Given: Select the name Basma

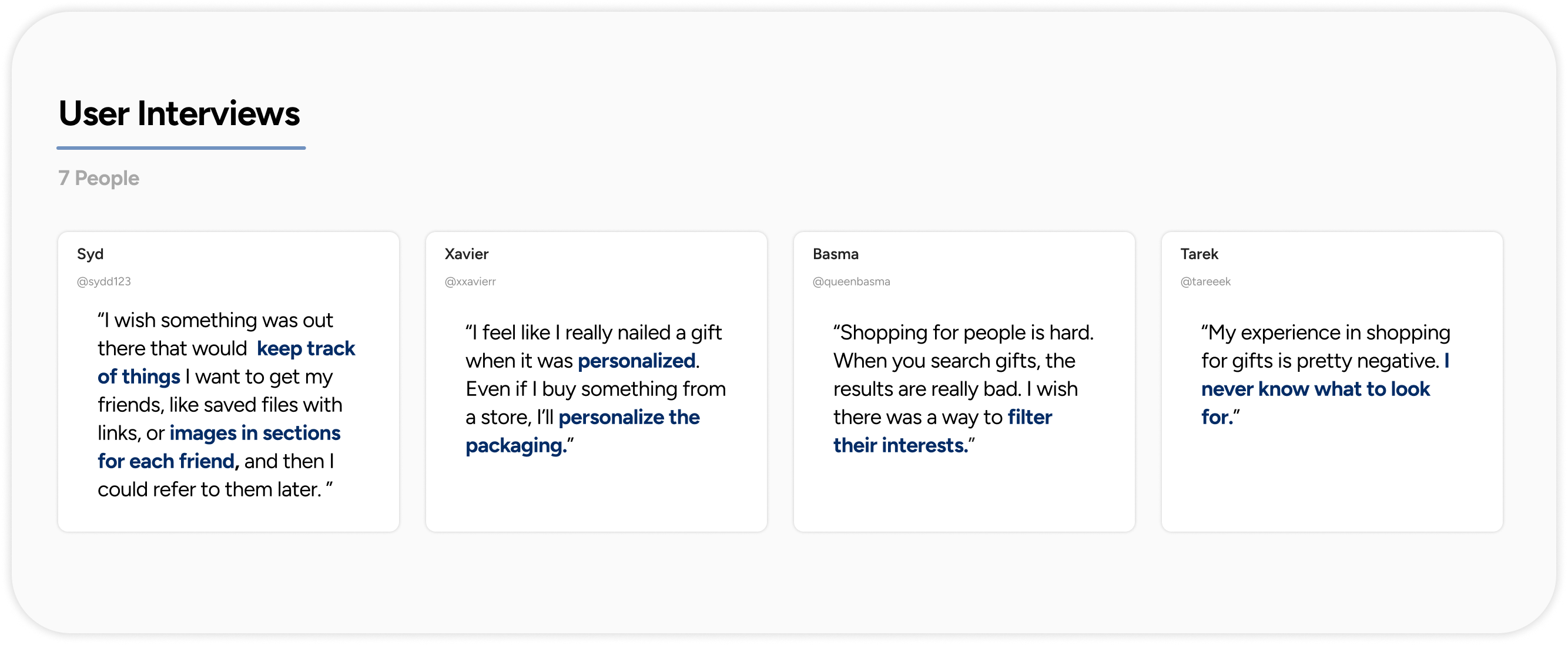Looking at the screenshot, I should coord(835,254).
